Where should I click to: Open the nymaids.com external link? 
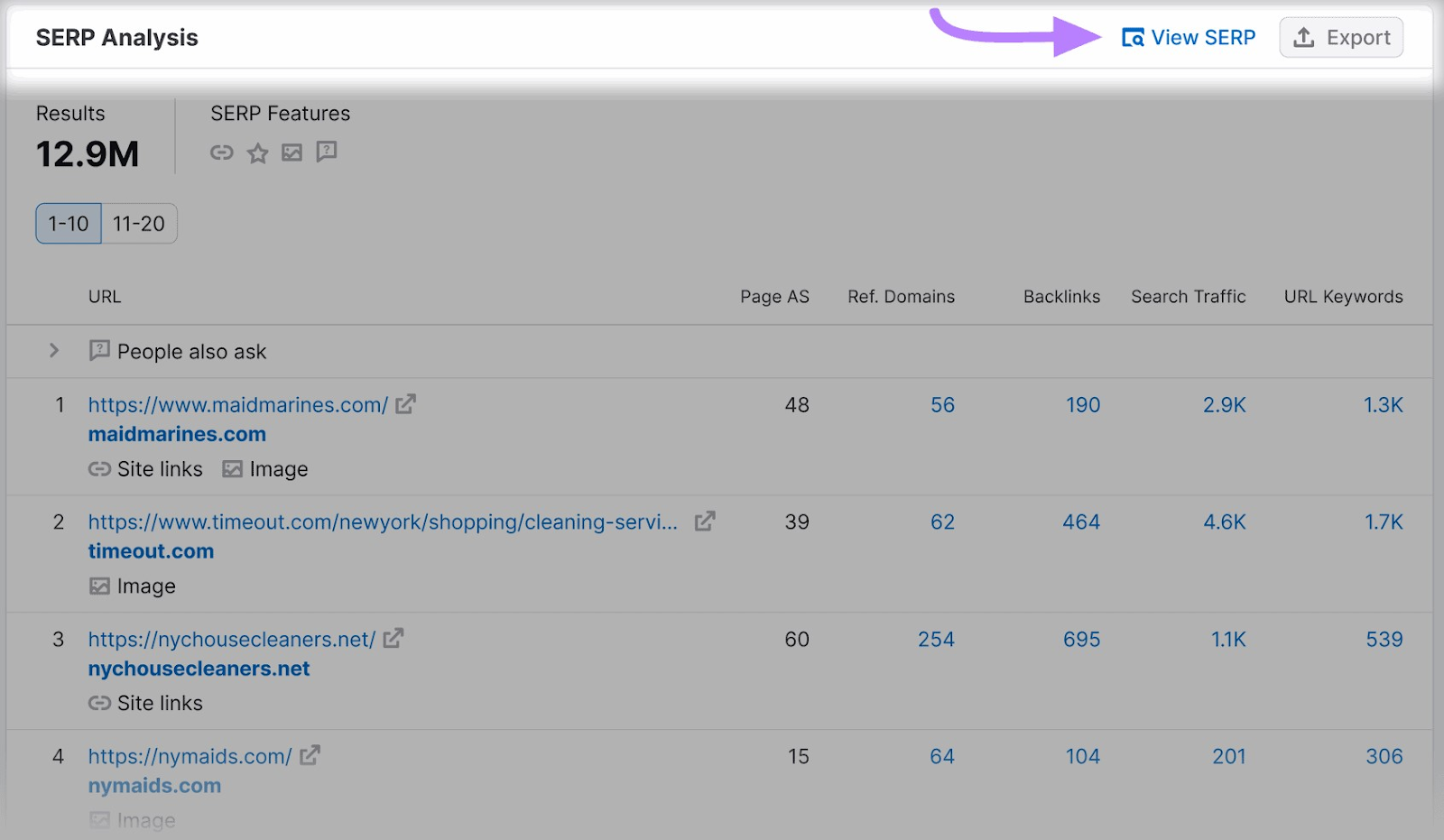pyautogui.click(x=310, y=755)
